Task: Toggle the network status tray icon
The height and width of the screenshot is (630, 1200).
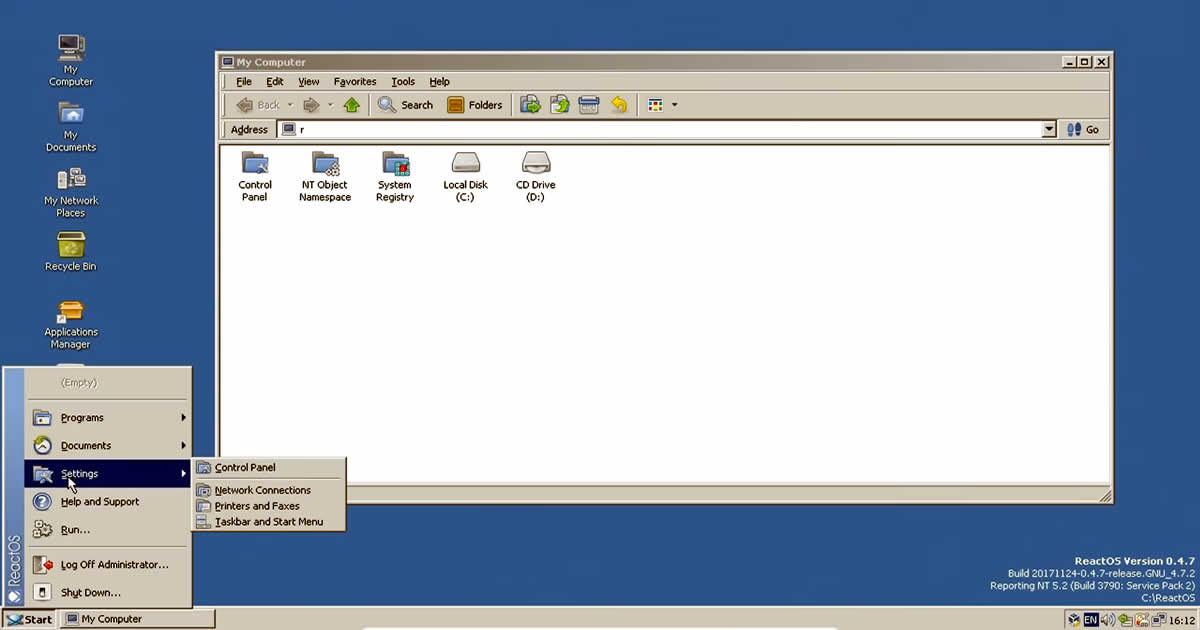Action: (1157, 619)
